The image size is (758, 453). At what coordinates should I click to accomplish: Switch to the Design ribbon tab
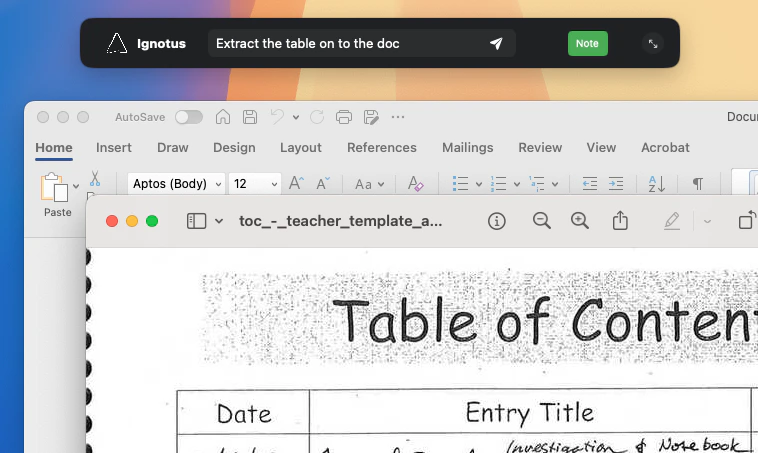coord(234,147)
